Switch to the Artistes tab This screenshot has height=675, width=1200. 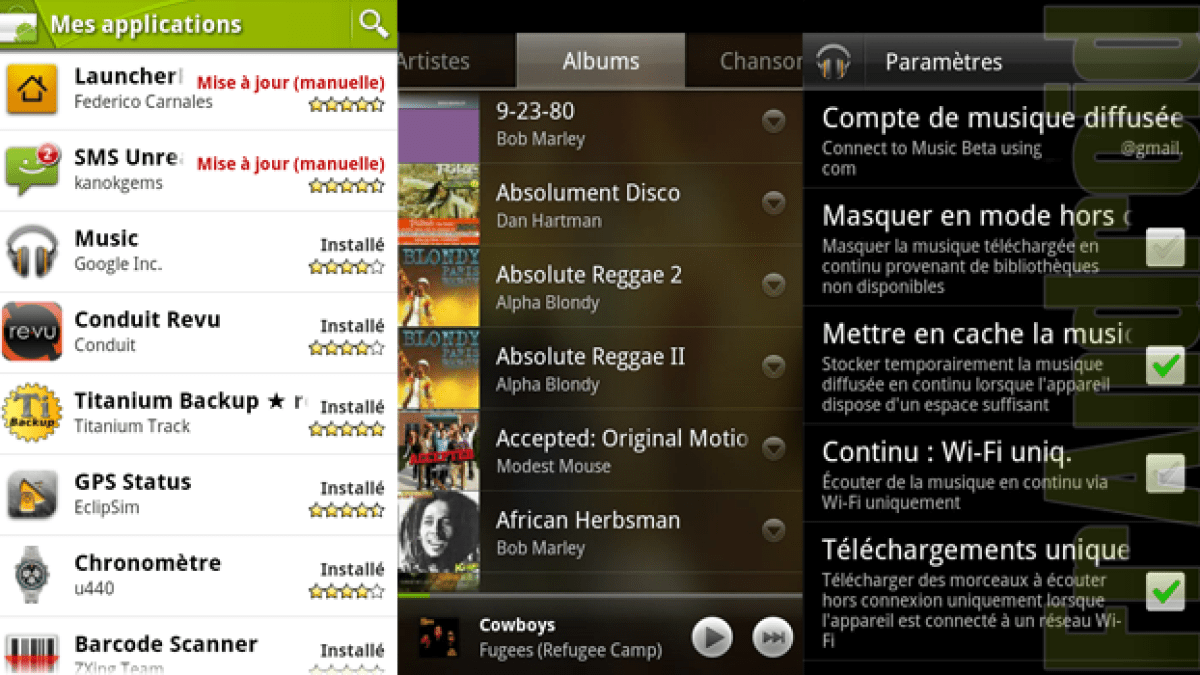434,61
